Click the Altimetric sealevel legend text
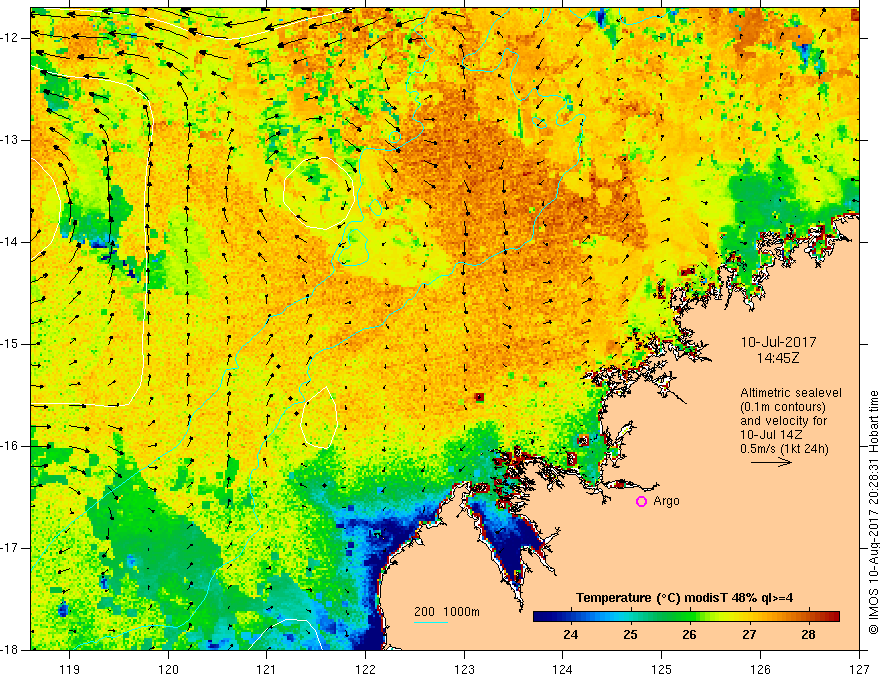880x680 pixels. click(x=791, y=393)
